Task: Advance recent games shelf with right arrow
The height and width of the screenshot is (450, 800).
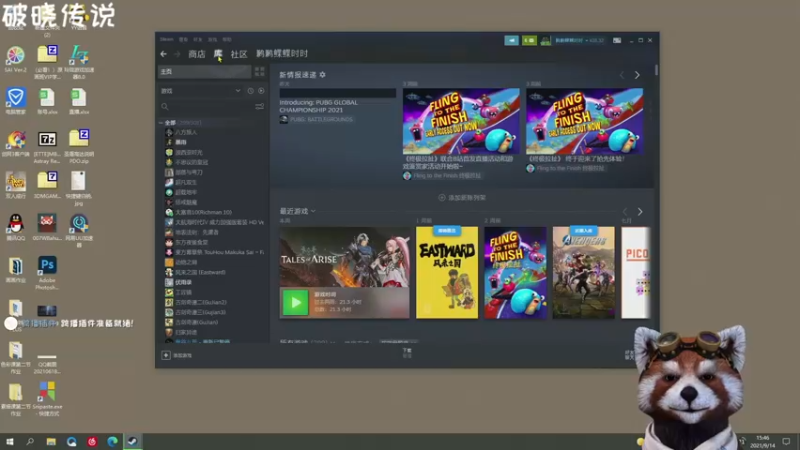Action: (640, 211)
